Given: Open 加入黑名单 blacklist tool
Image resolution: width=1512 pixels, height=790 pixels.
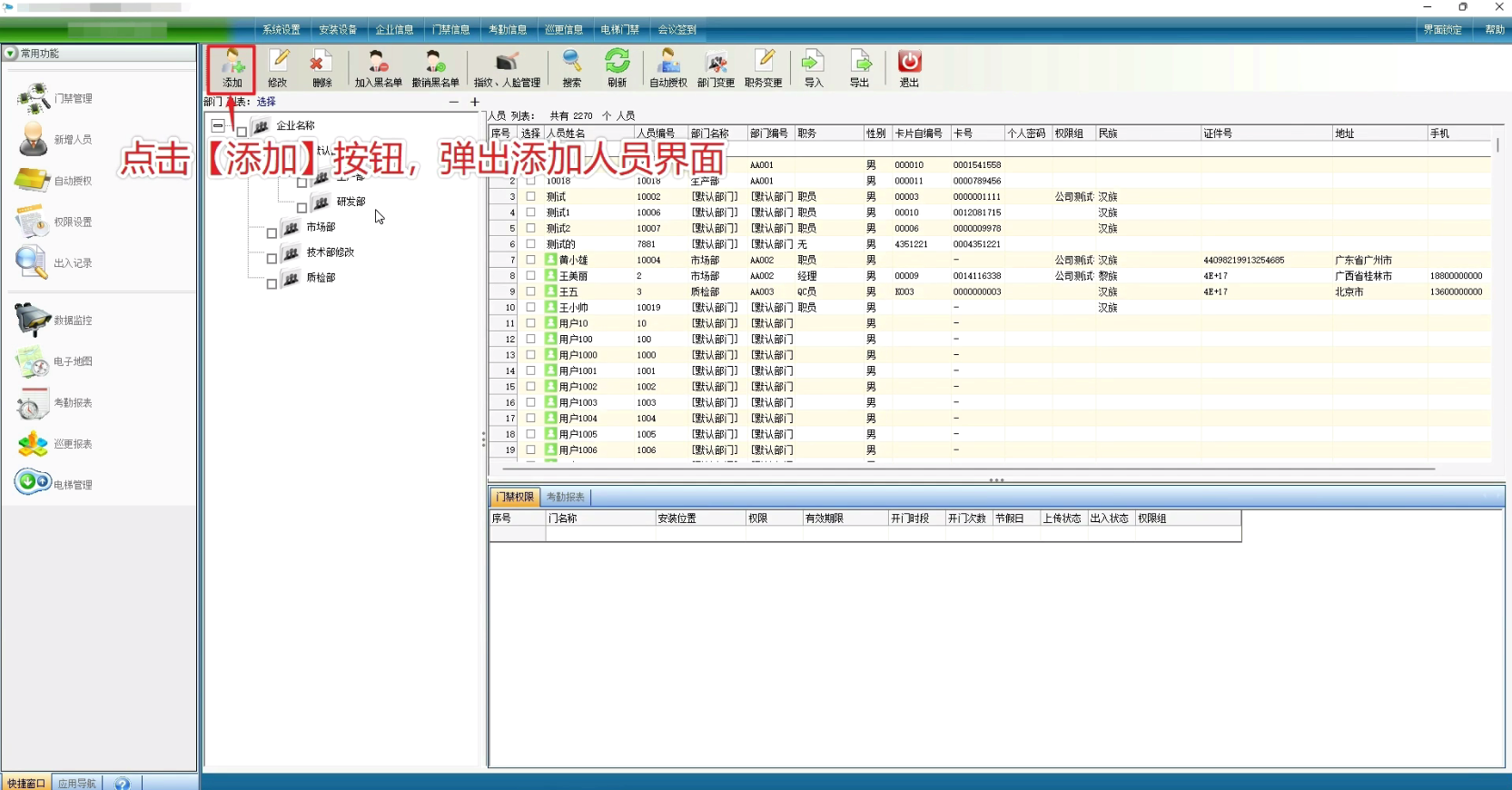Looking at the screenshot, I should pos(378,68).
